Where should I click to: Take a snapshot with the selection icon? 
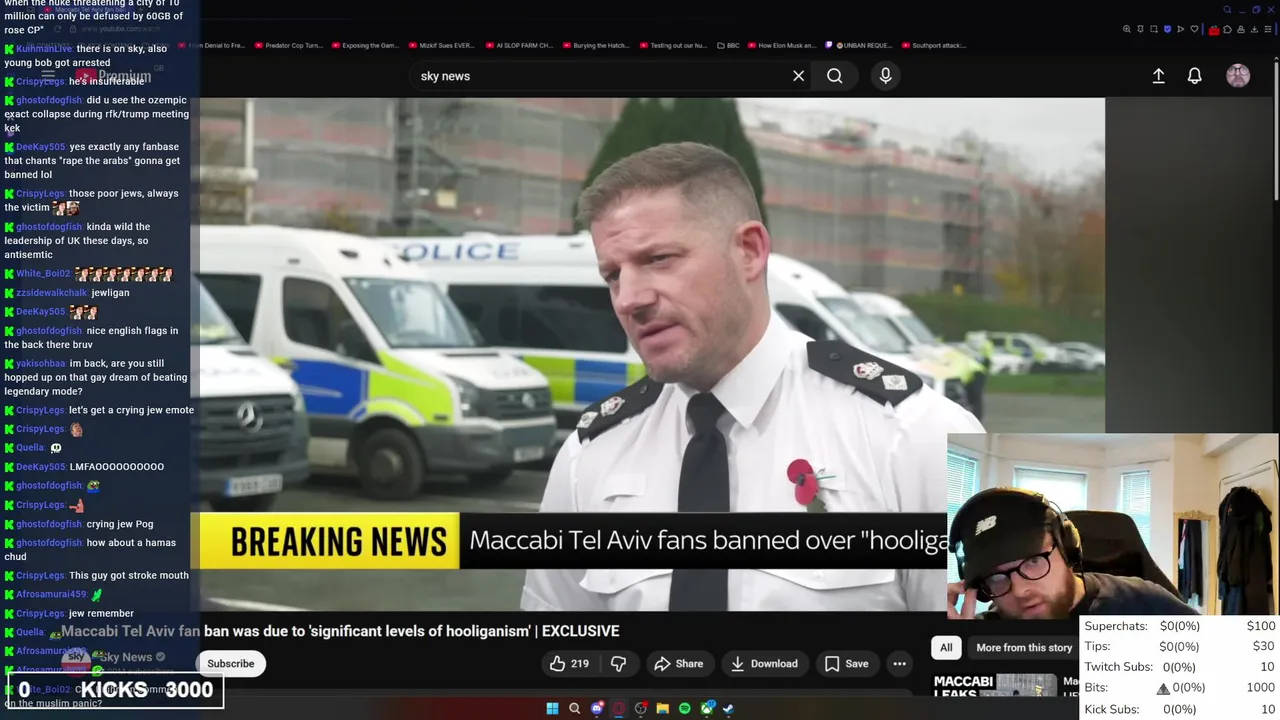[1154, 29]
